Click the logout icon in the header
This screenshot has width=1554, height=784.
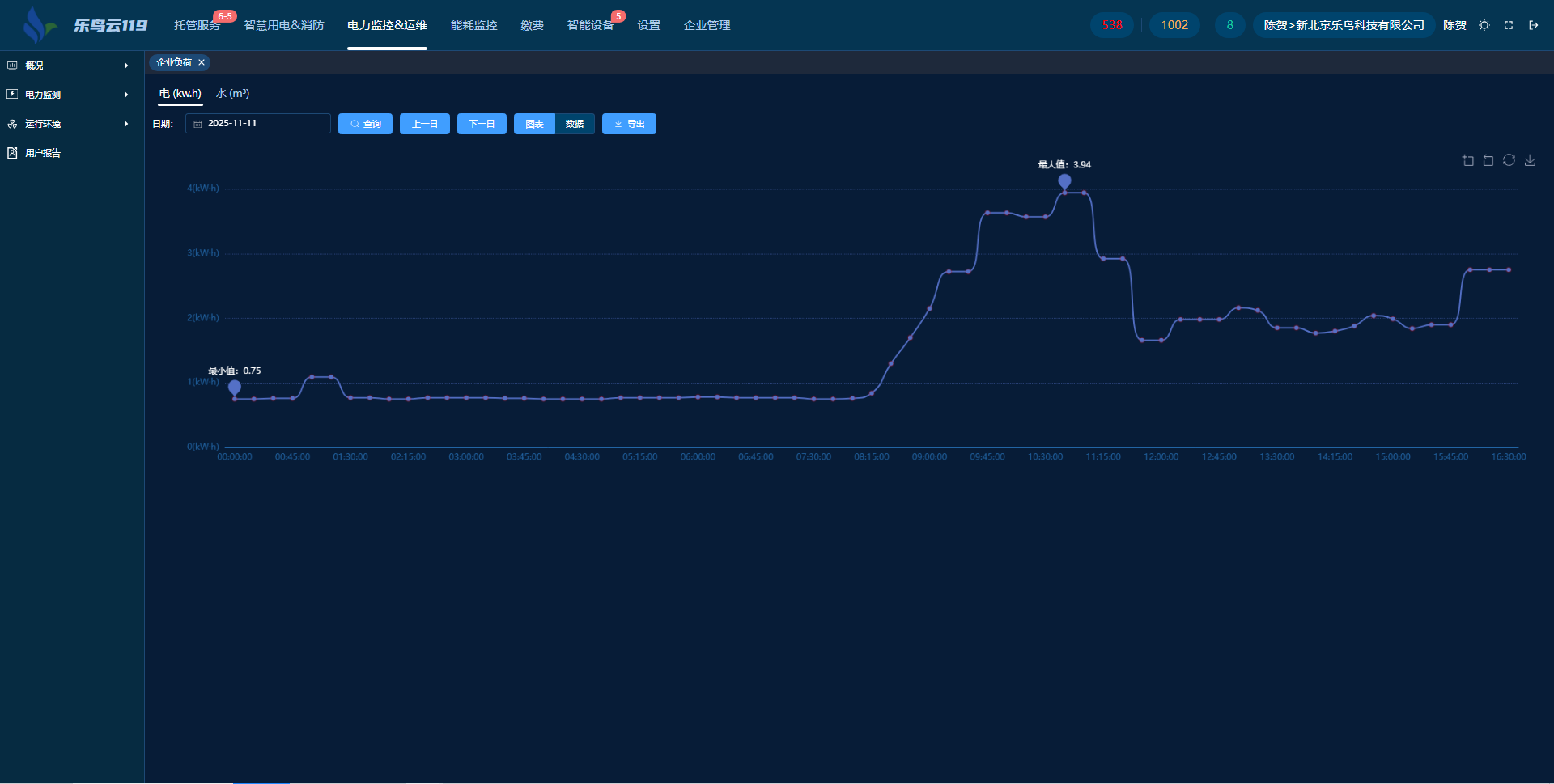(1533, 25)
